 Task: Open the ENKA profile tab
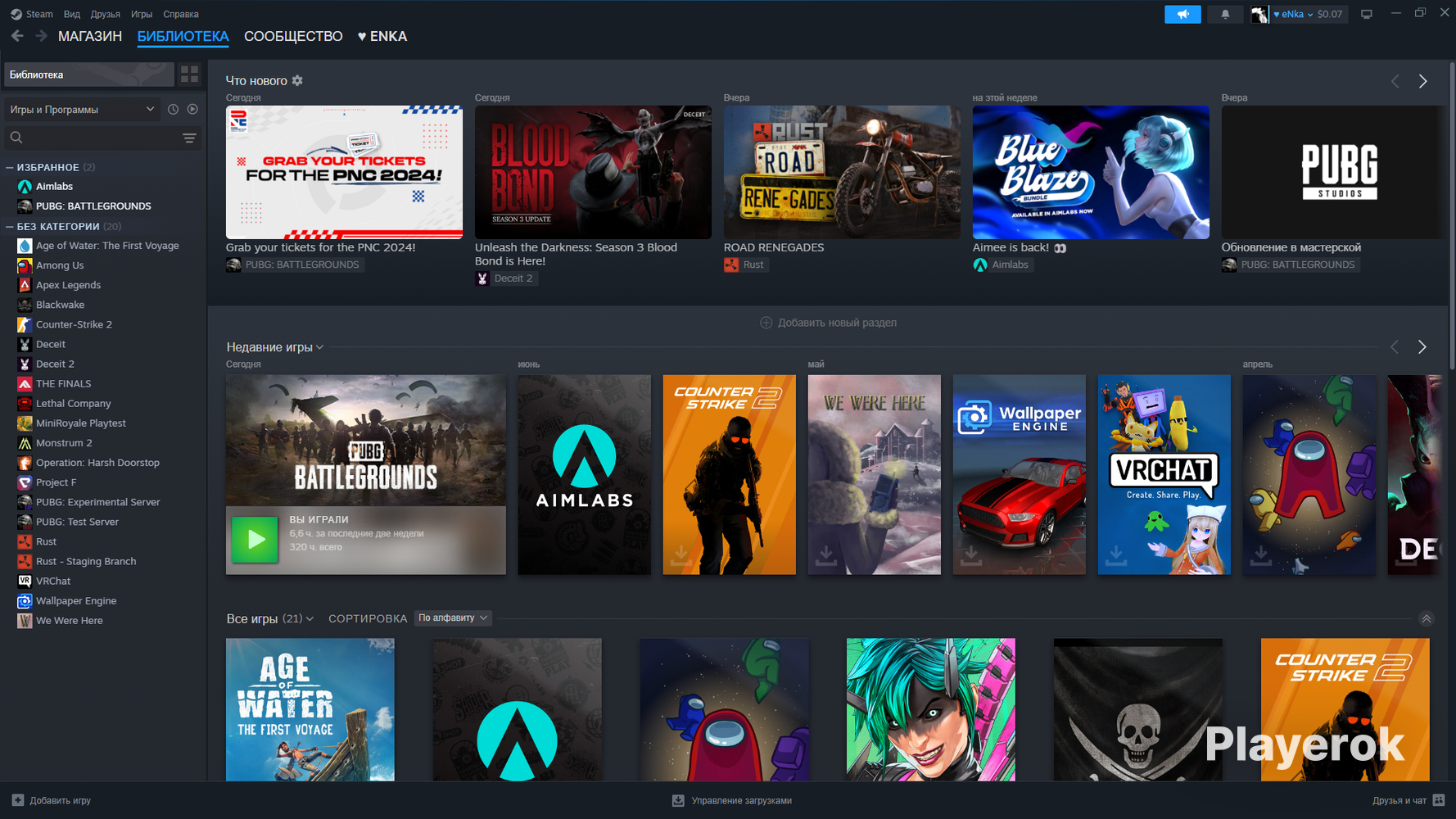coord(382,36)
